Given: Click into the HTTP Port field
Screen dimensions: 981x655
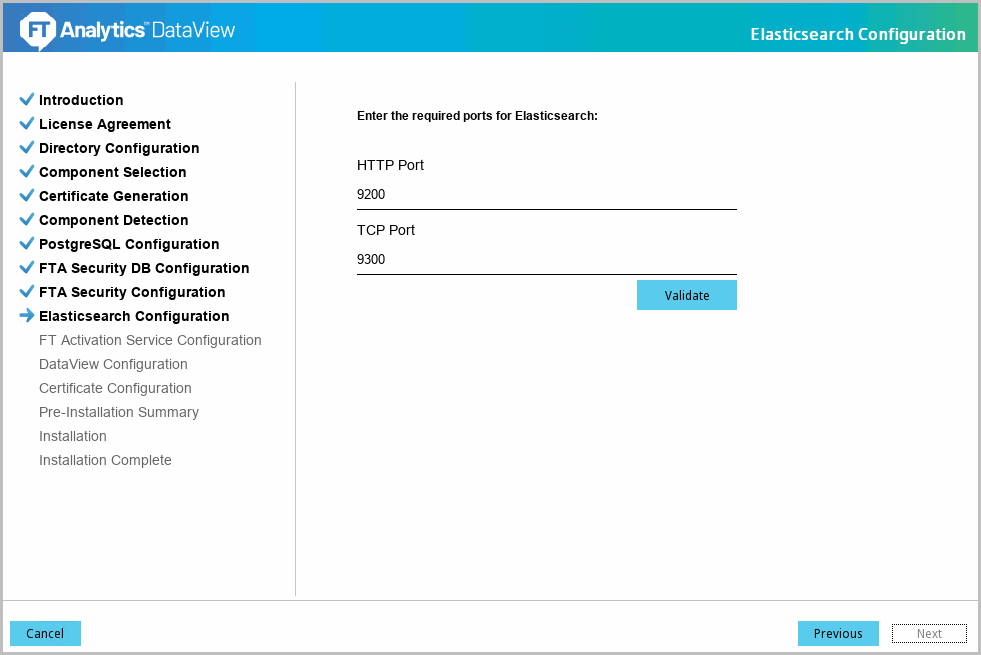Looking at the screenshot, I should click(x=546, y=195).
